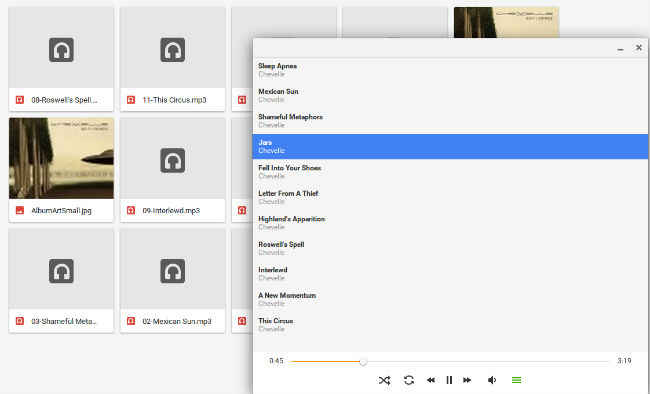Screen dimensions: 650x394
Task: Click the red audio icon beside 09-Interlewd.mp3
Action: pyautogui.click(x=131, y=210)
